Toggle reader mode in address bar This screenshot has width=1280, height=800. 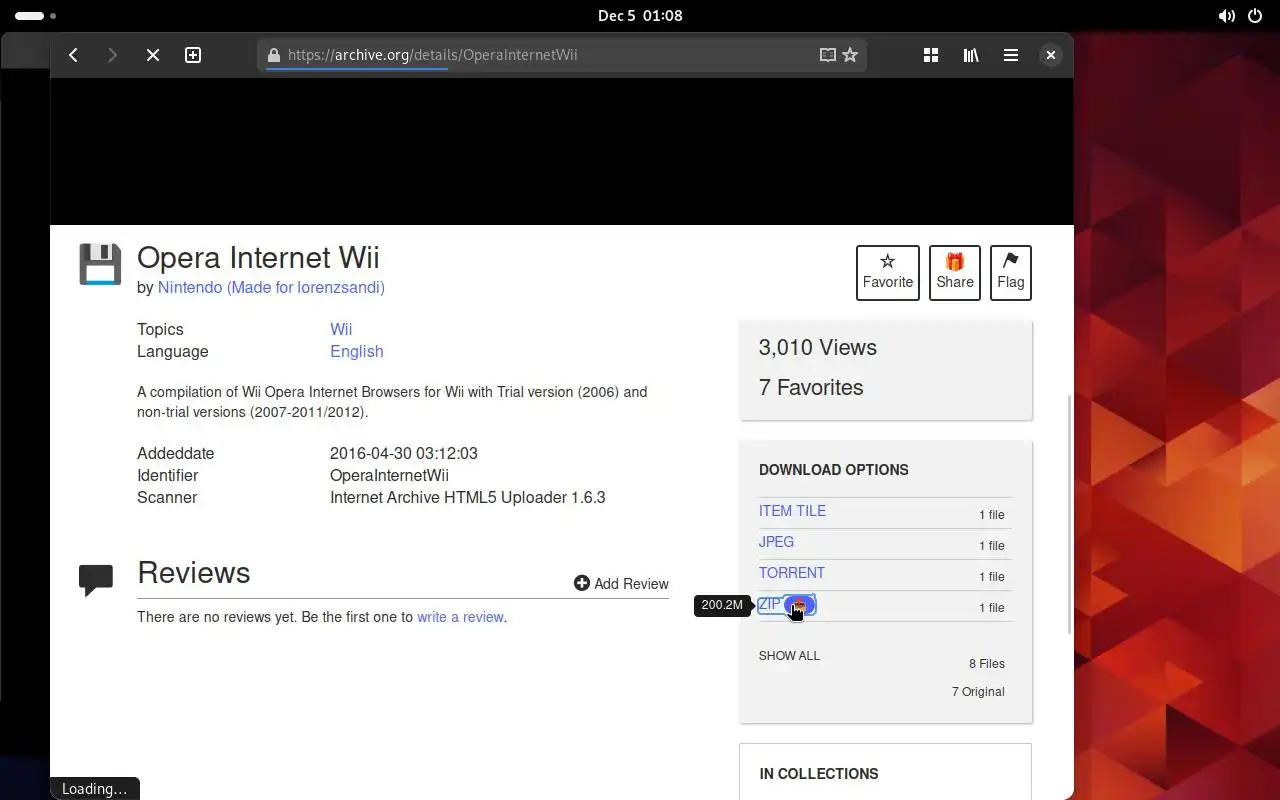pos(827,55)
